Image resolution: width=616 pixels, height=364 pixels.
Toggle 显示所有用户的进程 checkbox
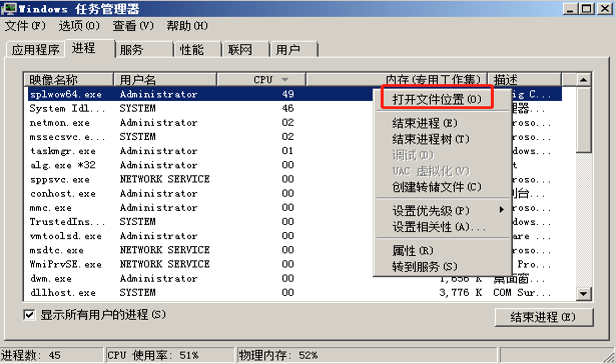click(29, 315)
